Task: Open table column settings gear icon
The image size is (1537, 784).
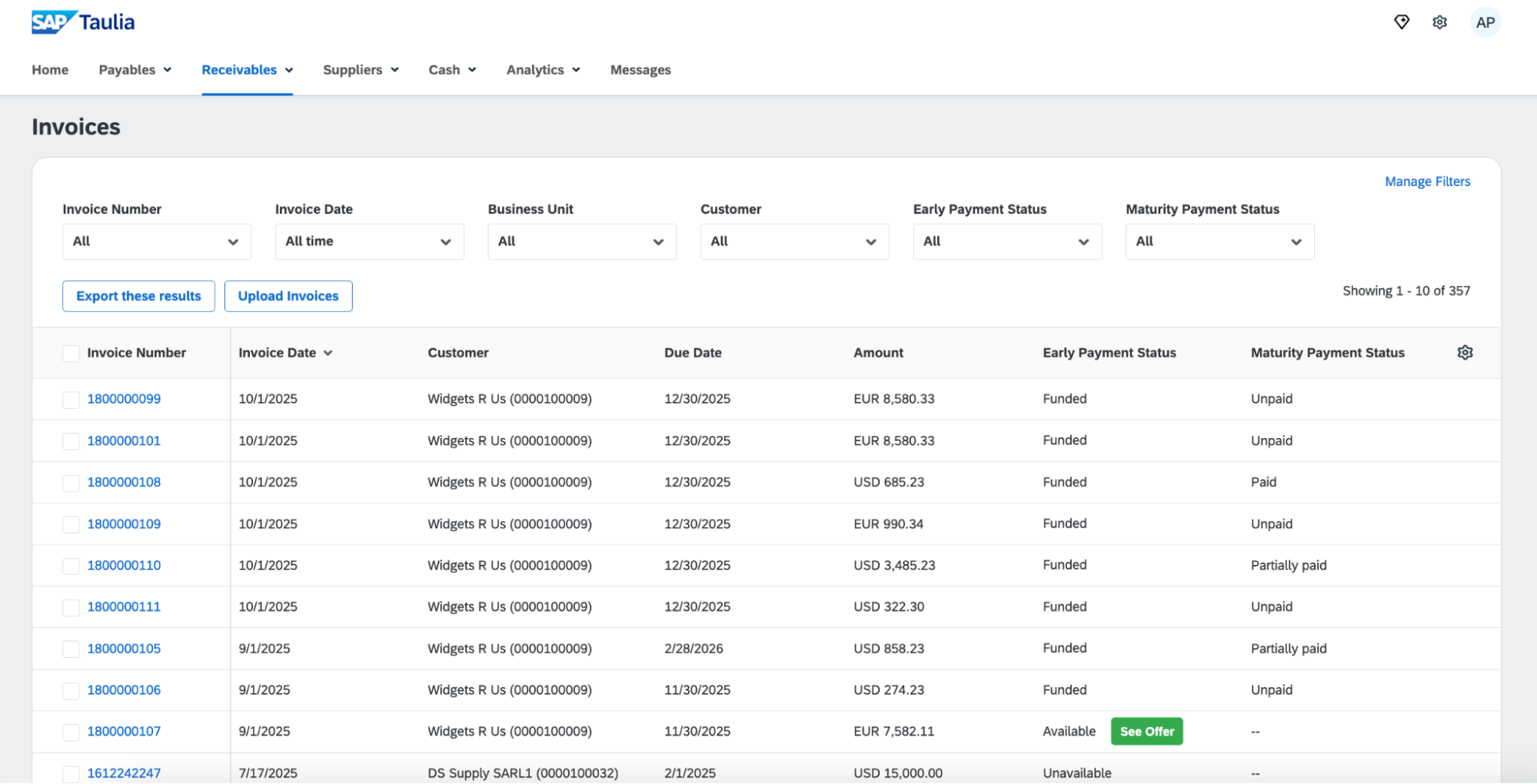Action: pyautogui.click(x=1465, y=352)
